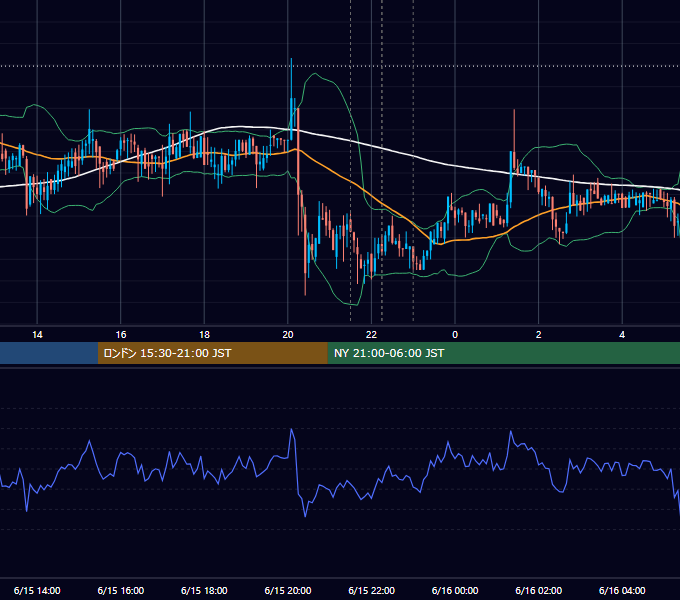The image size is (680, 600).
Task: Click the 2 hour axis label
Action: [x=538, y=335]
